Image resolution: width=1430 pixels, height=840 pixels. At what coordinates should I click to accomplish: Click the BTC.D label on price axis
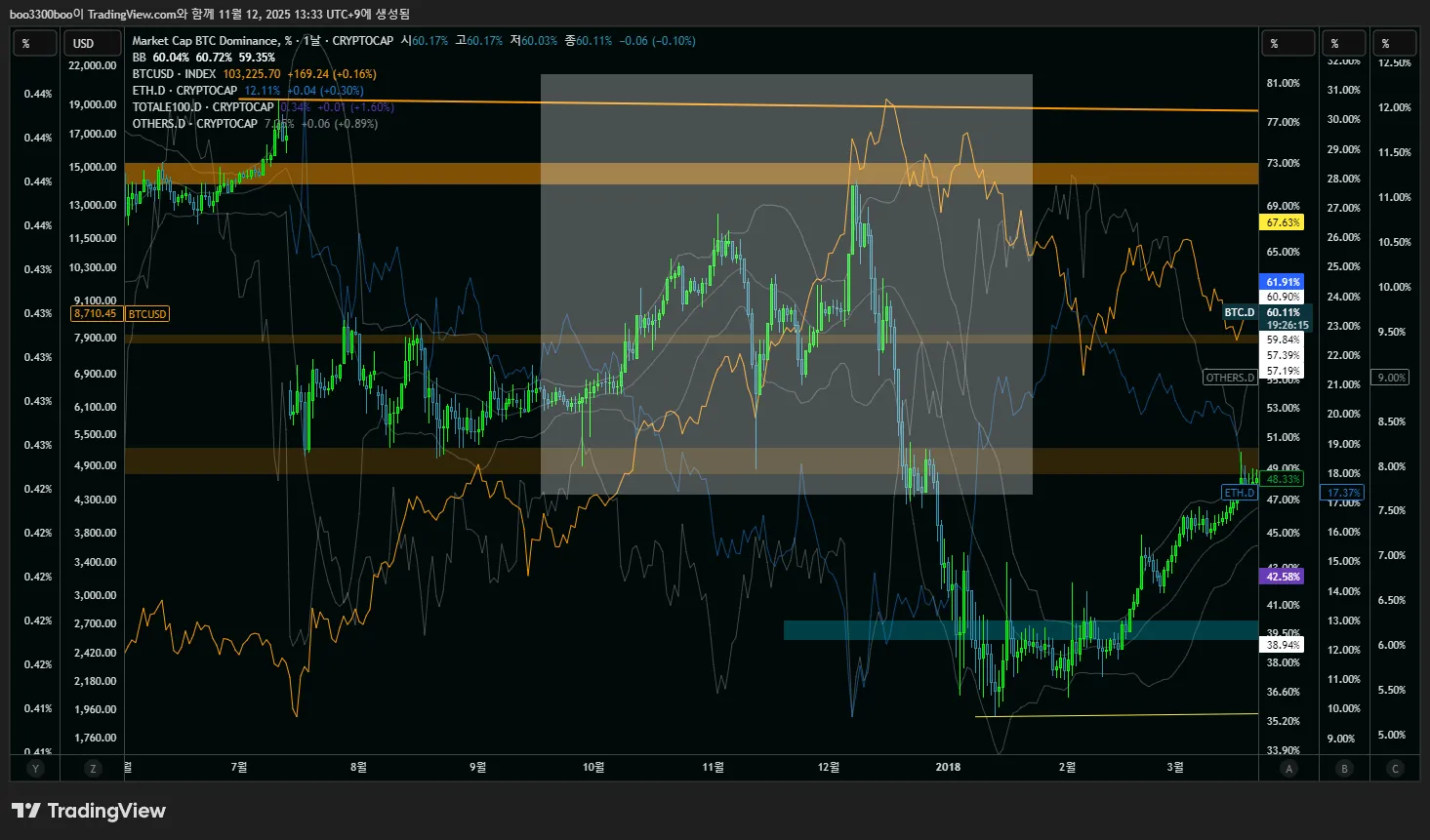(x=1240, y=312)
